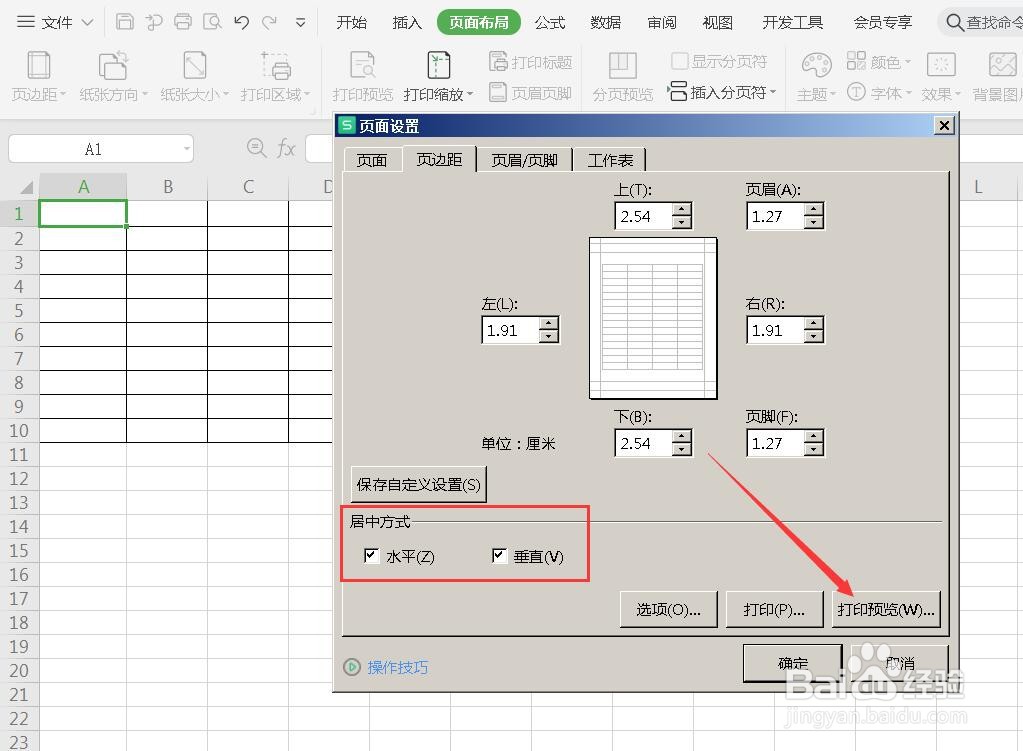Open the Name Box dropdown arrow
The width and height of the screenshot is (1023, 751).
[x=187, y=149]
